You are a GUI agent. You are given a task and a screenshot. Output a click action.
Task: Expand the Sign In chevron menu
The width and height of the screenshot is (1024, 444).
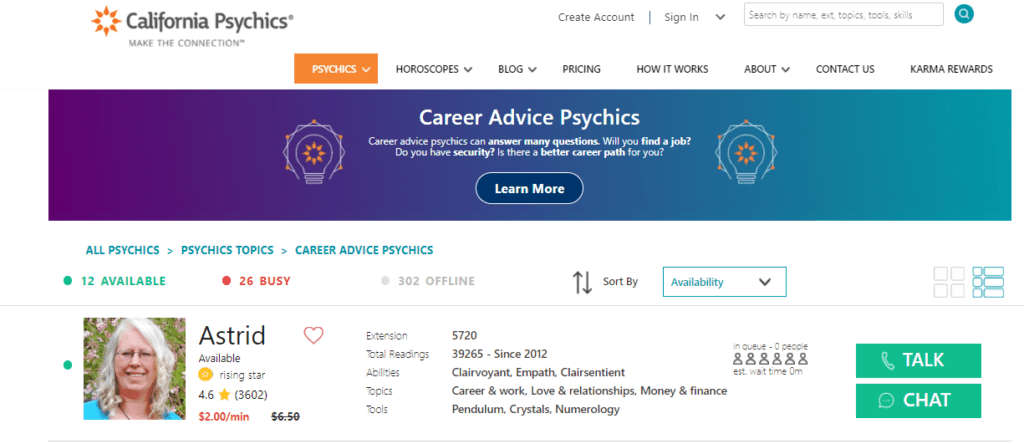pos(720,18)
